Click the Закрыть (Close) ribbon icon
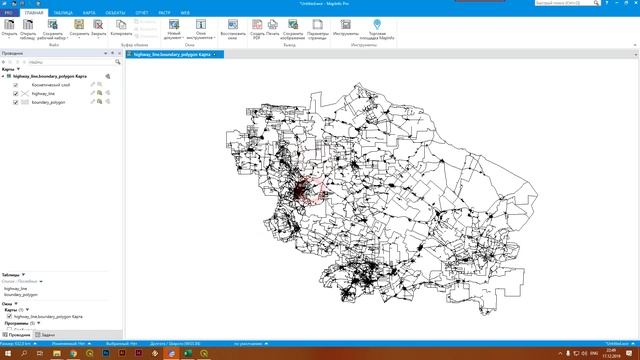640x360 pixels. (98, 29)
